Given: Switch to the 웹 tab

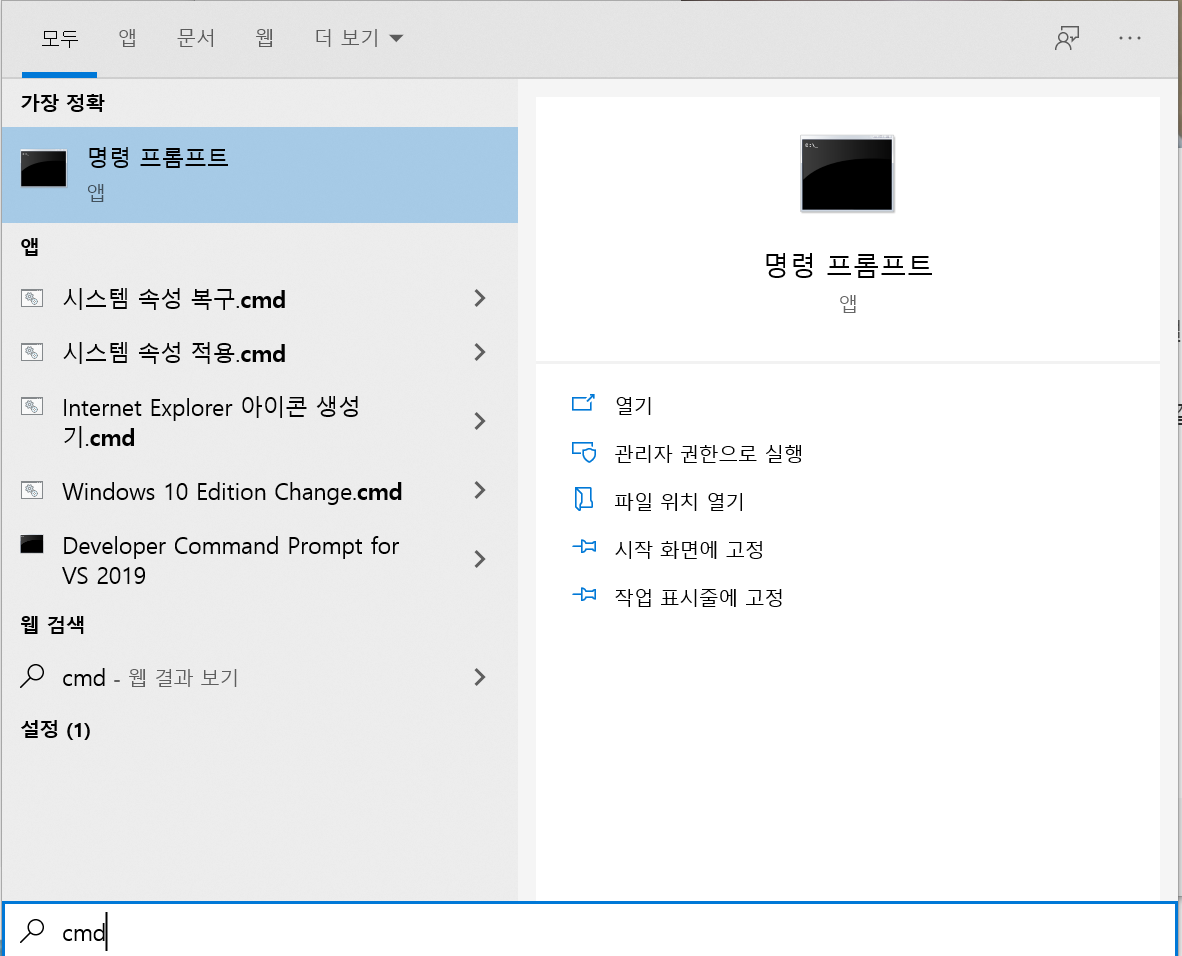Looking at the screenshot, I should point(264,38).
